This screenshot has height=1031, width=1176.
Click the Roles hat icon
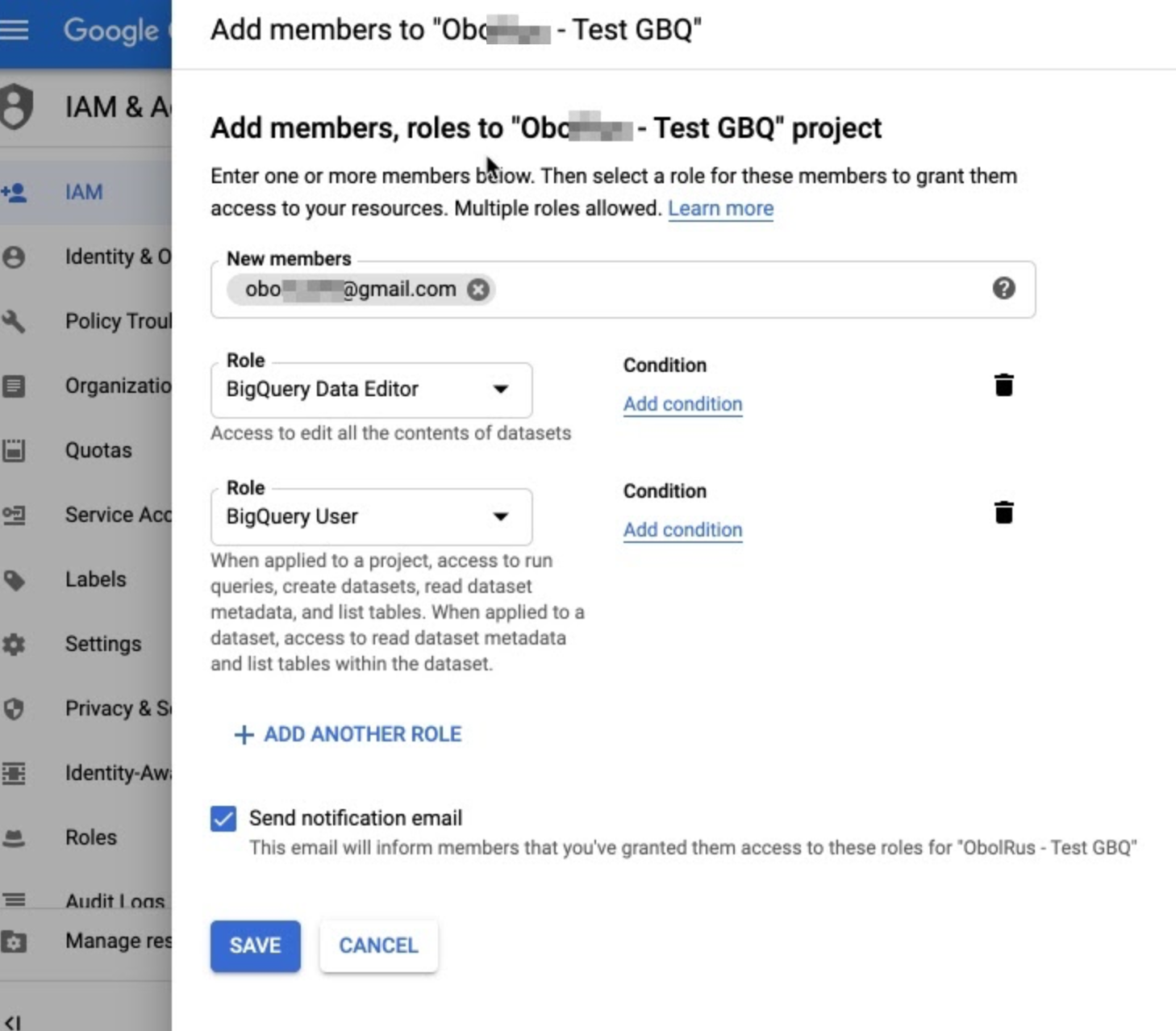[14, 837]
